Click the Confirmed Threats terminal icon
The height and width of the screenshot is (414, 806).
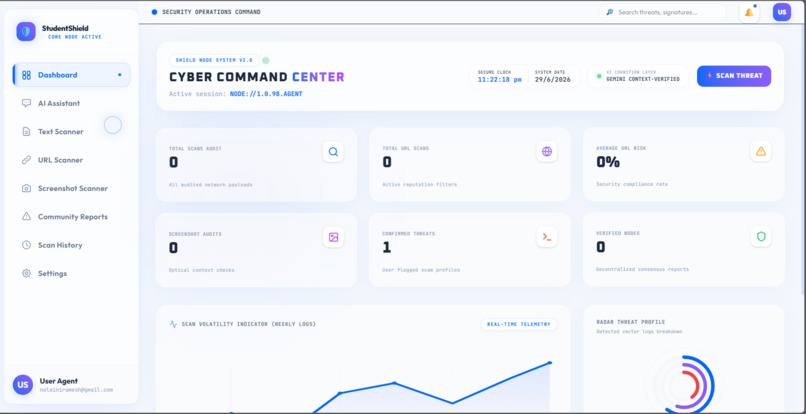[546, 237]
